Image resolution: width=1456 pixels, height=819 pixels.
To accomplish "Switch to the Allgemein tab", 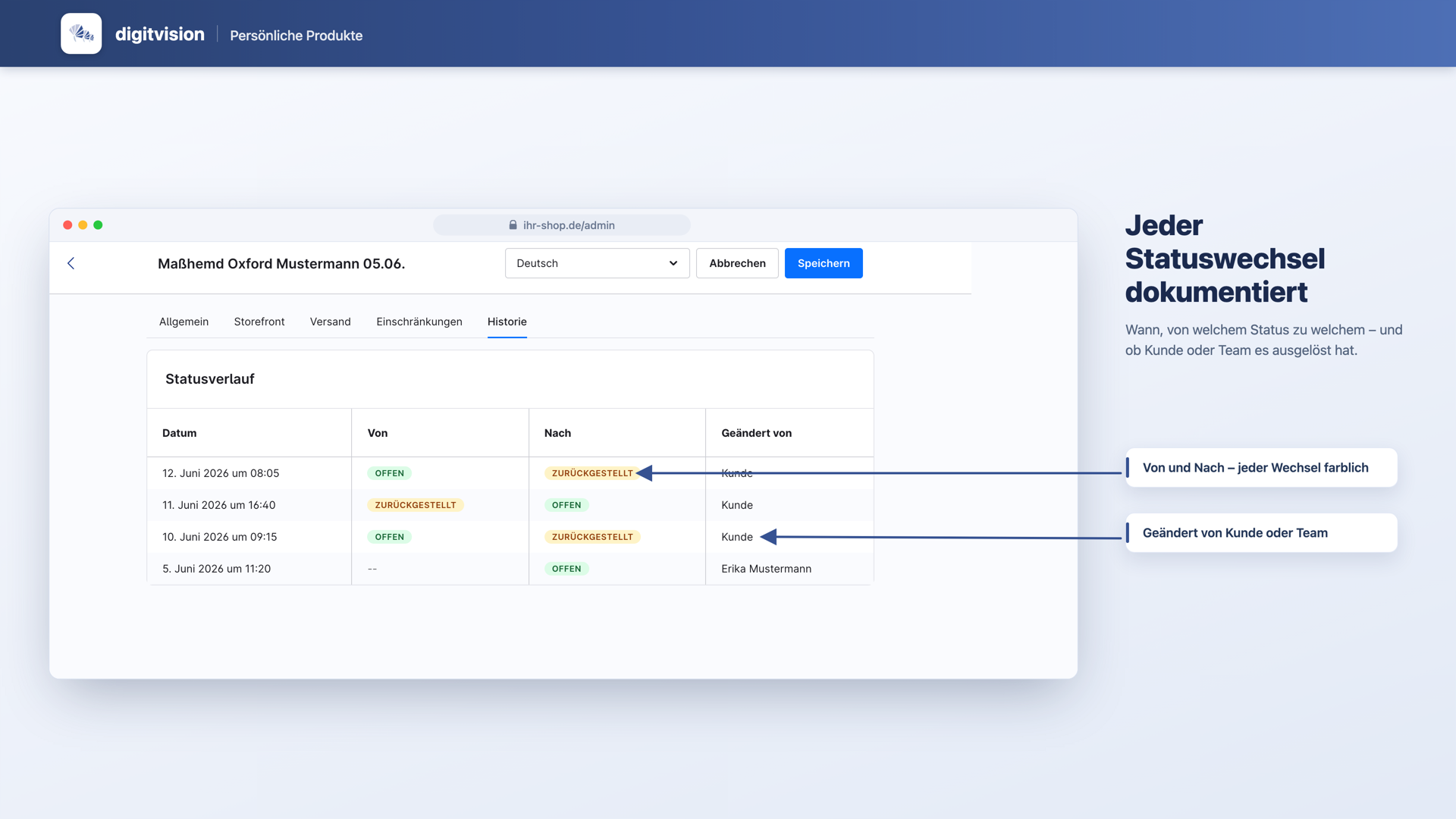I will 184,322.
